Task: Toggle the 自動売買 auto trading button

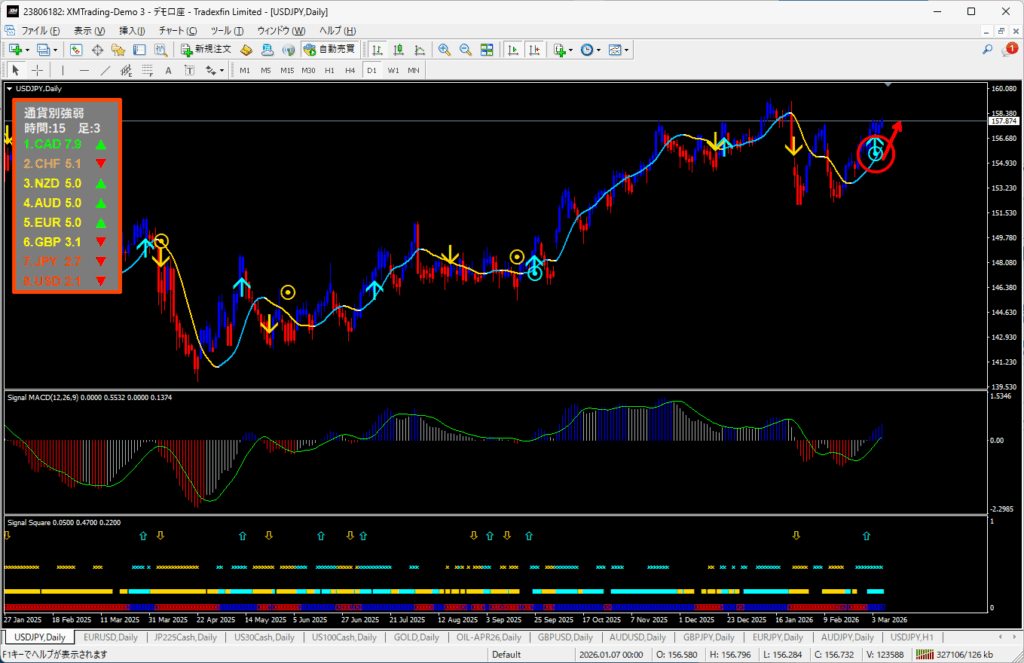Action: click(330, 49)
